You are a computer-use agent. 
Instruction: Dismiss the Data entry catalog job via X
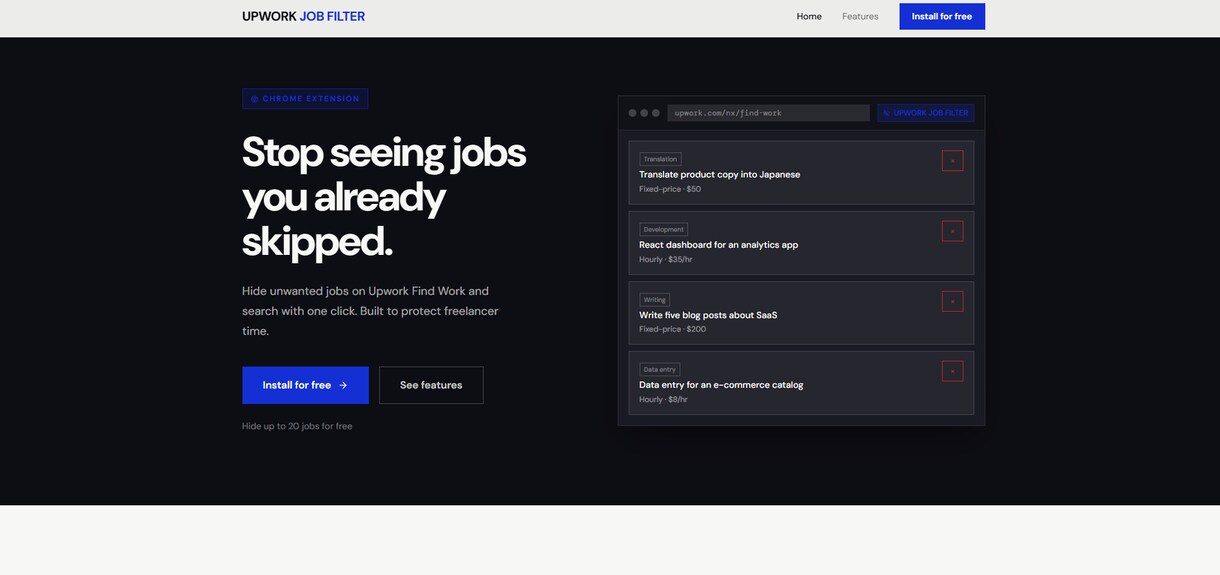pos(952,371)
